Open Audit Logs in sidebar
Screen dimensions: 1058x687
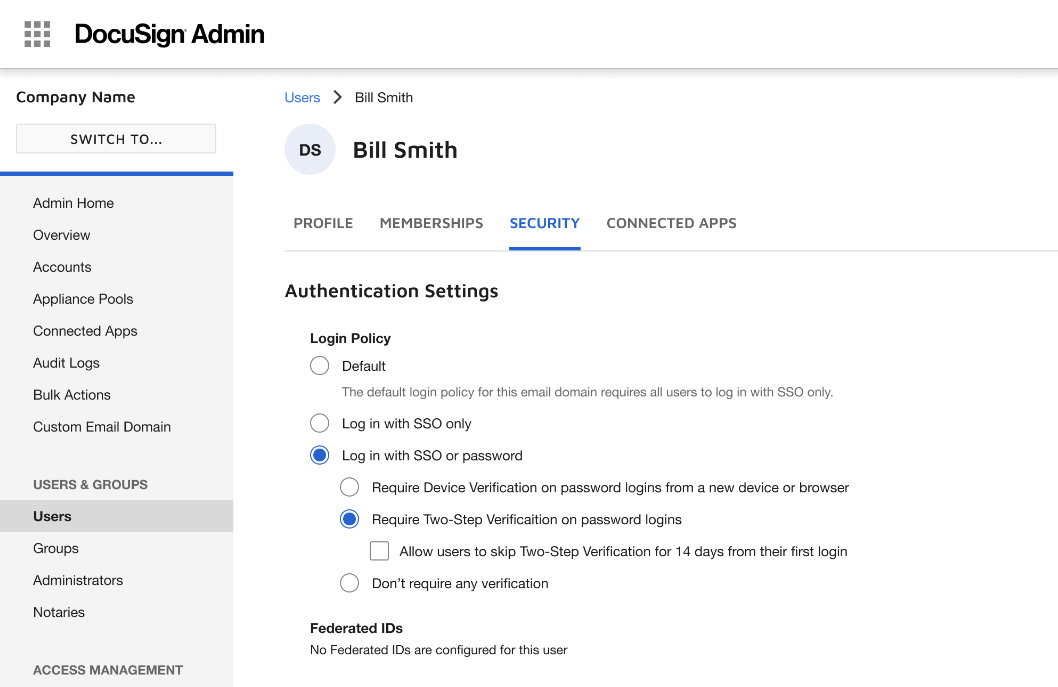pyautogui.click(x=66, y=363)
